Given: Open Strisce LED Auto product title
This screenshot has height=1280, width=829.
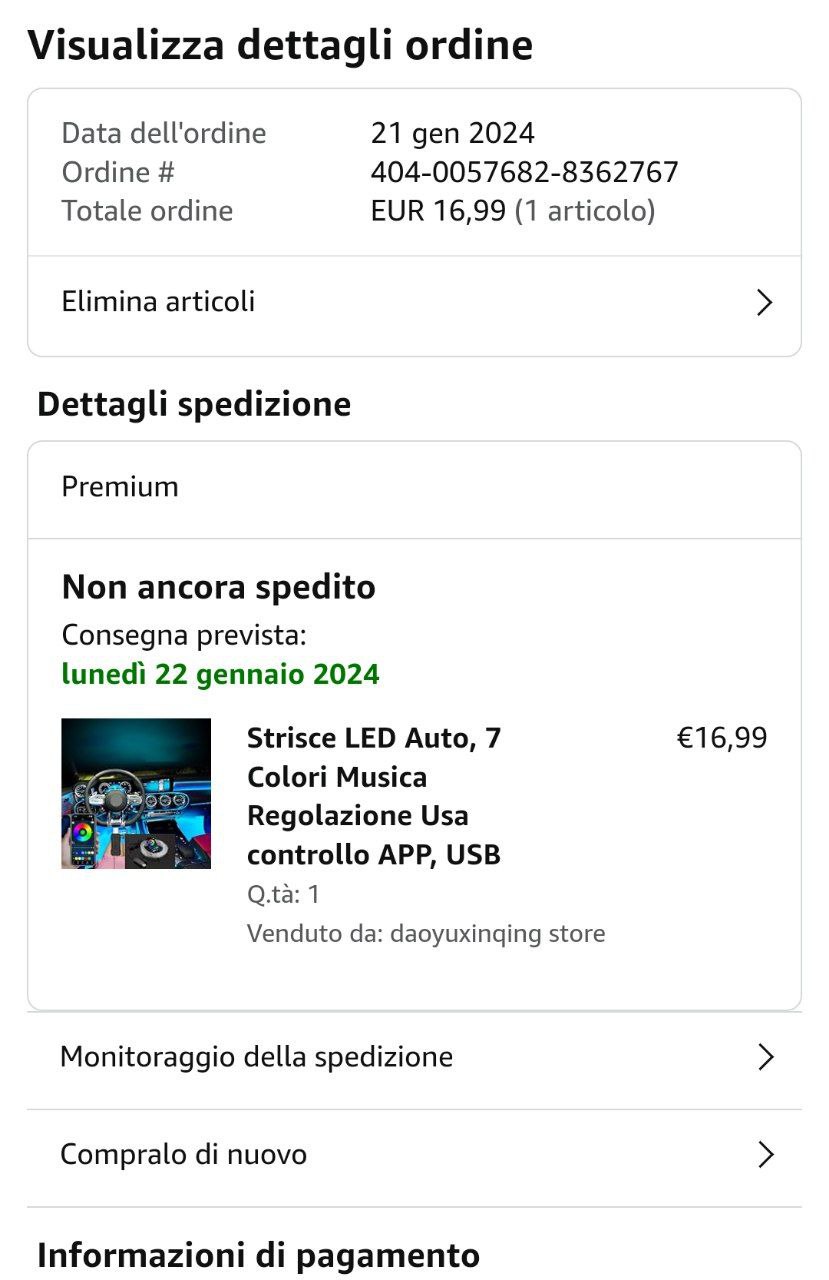Looking at the screenshot, I should coord(374,796).
